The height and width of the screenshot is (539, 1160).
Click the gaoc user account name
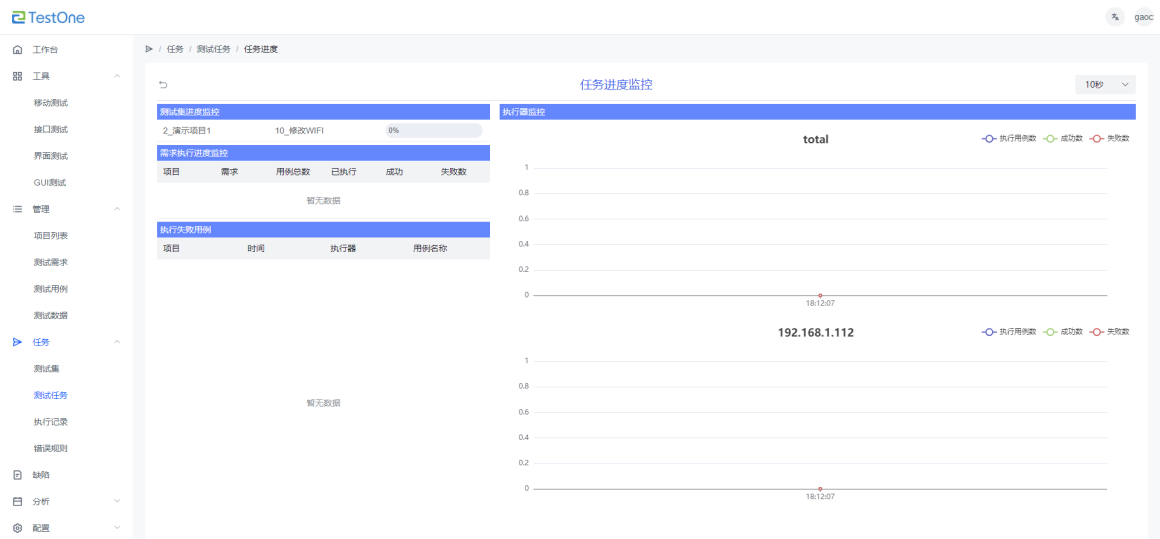click(x=1144, y=17)
